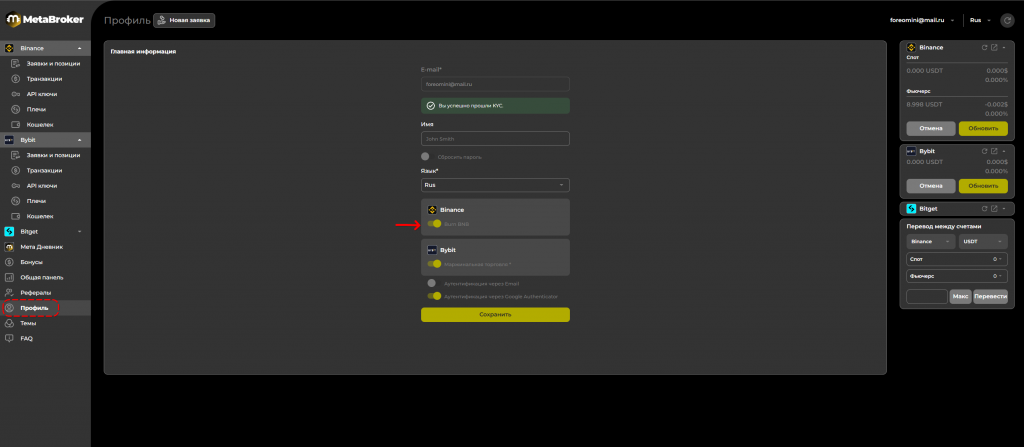Click the Перевести button
The width and height of the screenshot is (1024, 447).
[x=990, y=297]
